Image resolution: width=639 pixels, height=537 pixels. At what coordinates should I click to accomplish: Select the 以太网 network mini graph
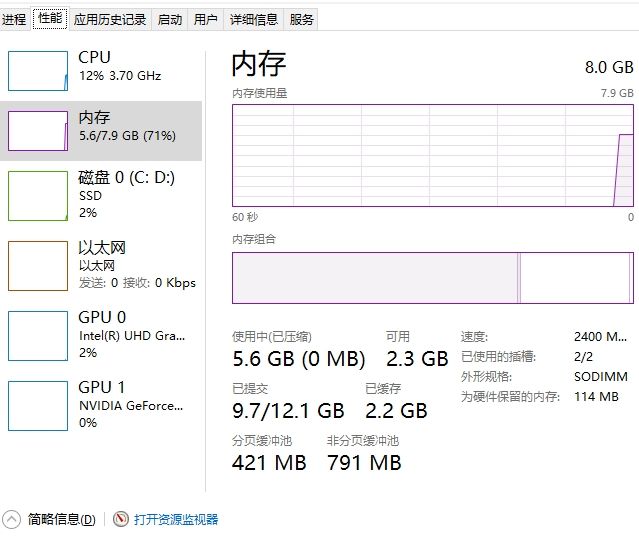(x=38, y=265)
